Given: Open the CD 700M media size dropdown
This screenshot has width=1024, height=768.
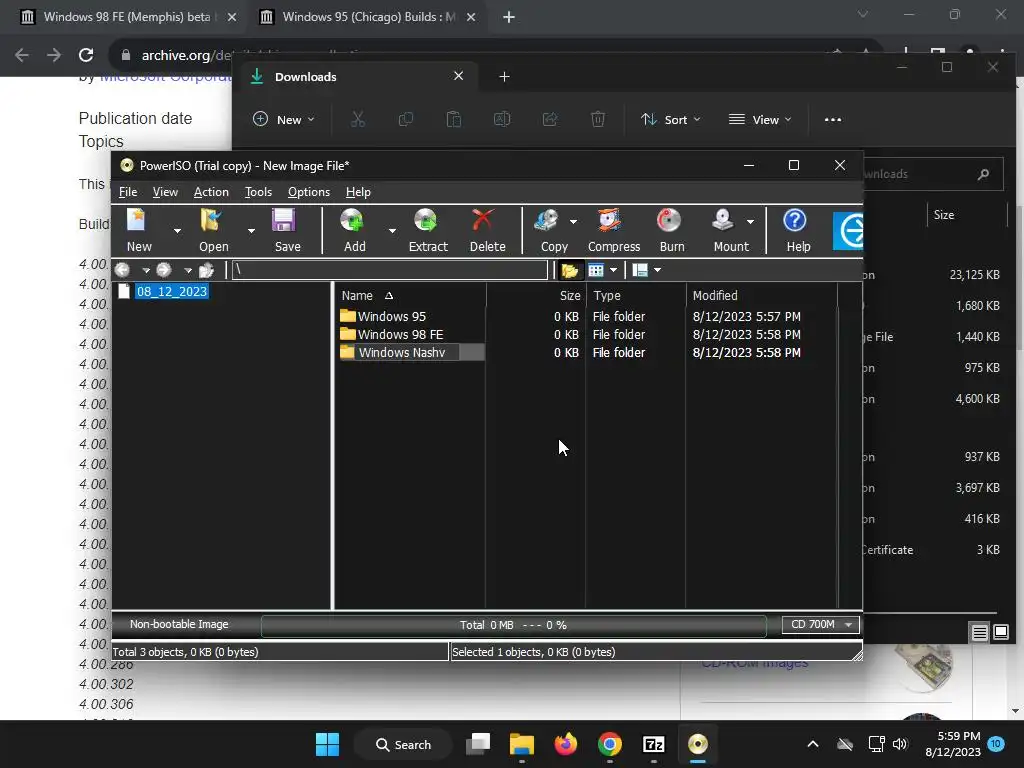Looking at the screenshot, I should (x=820, y=624).
